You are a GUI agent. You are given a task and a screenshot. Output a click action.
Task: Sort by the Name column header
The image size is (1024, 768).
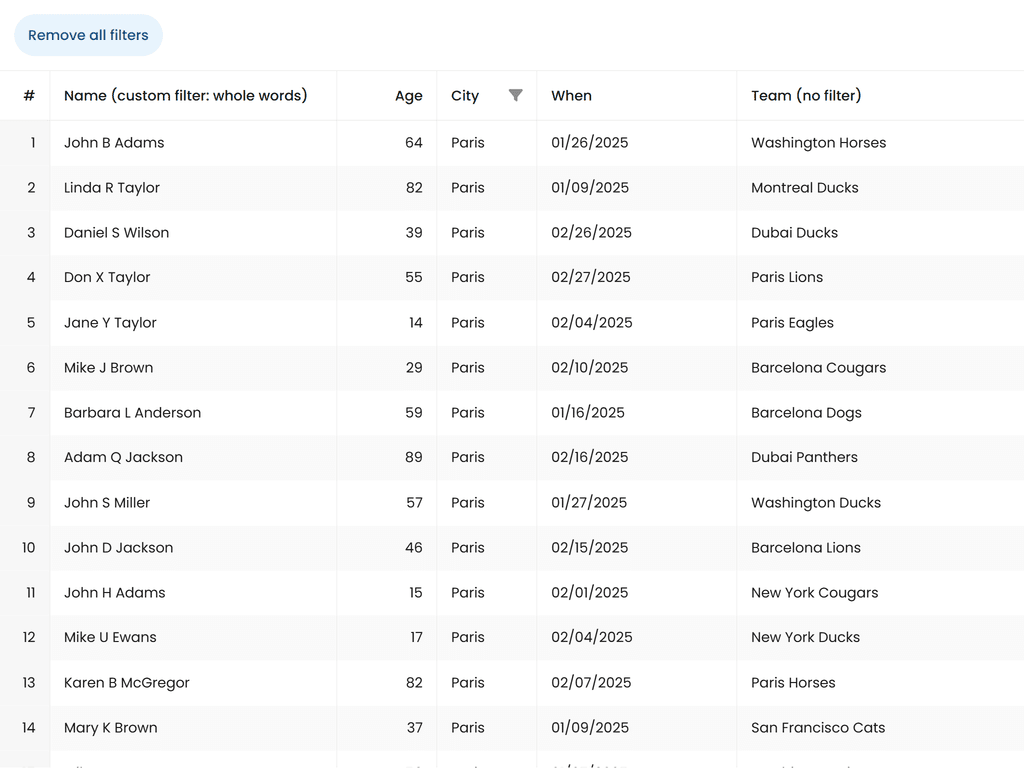click(185, 96)
